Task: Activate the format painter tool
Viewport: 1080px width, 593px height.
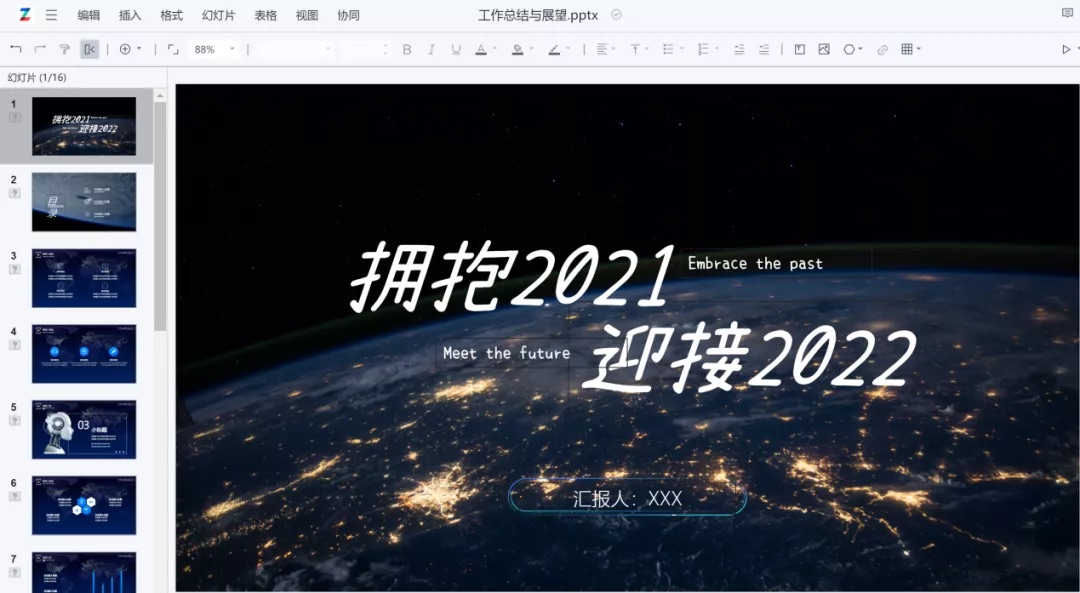Action: pos(65,49)
